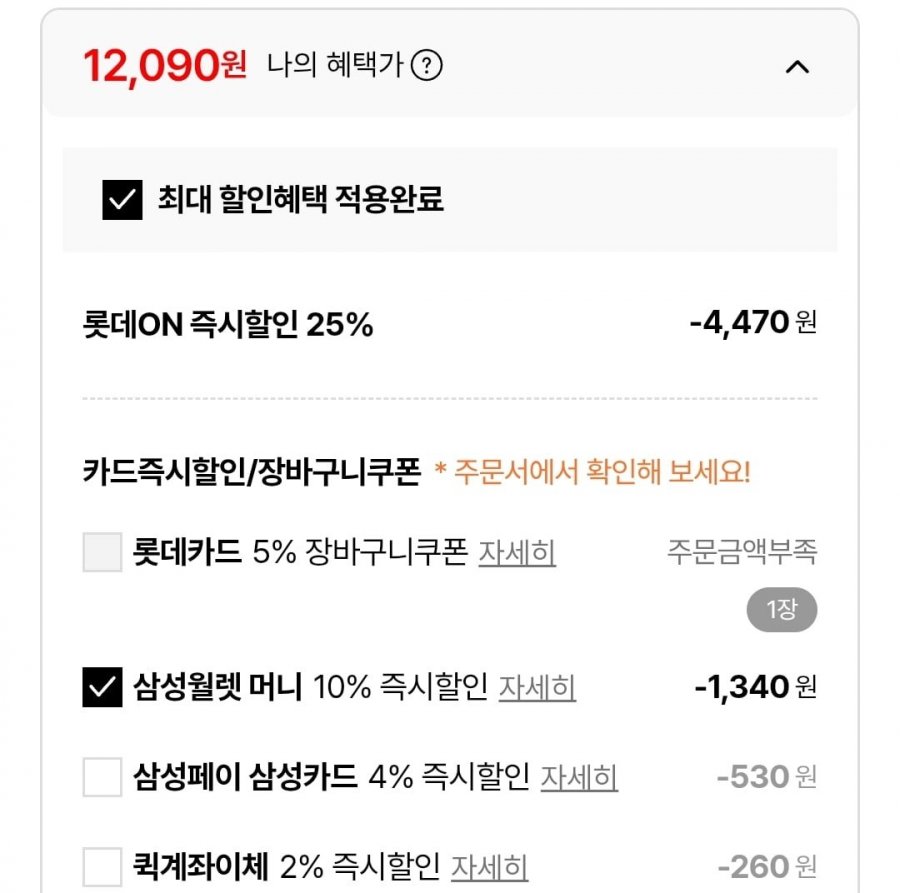The width and height of the screenshot is (900, 893).
Task: Click the 주문금액부족 notice text
Action: (742, 552)
